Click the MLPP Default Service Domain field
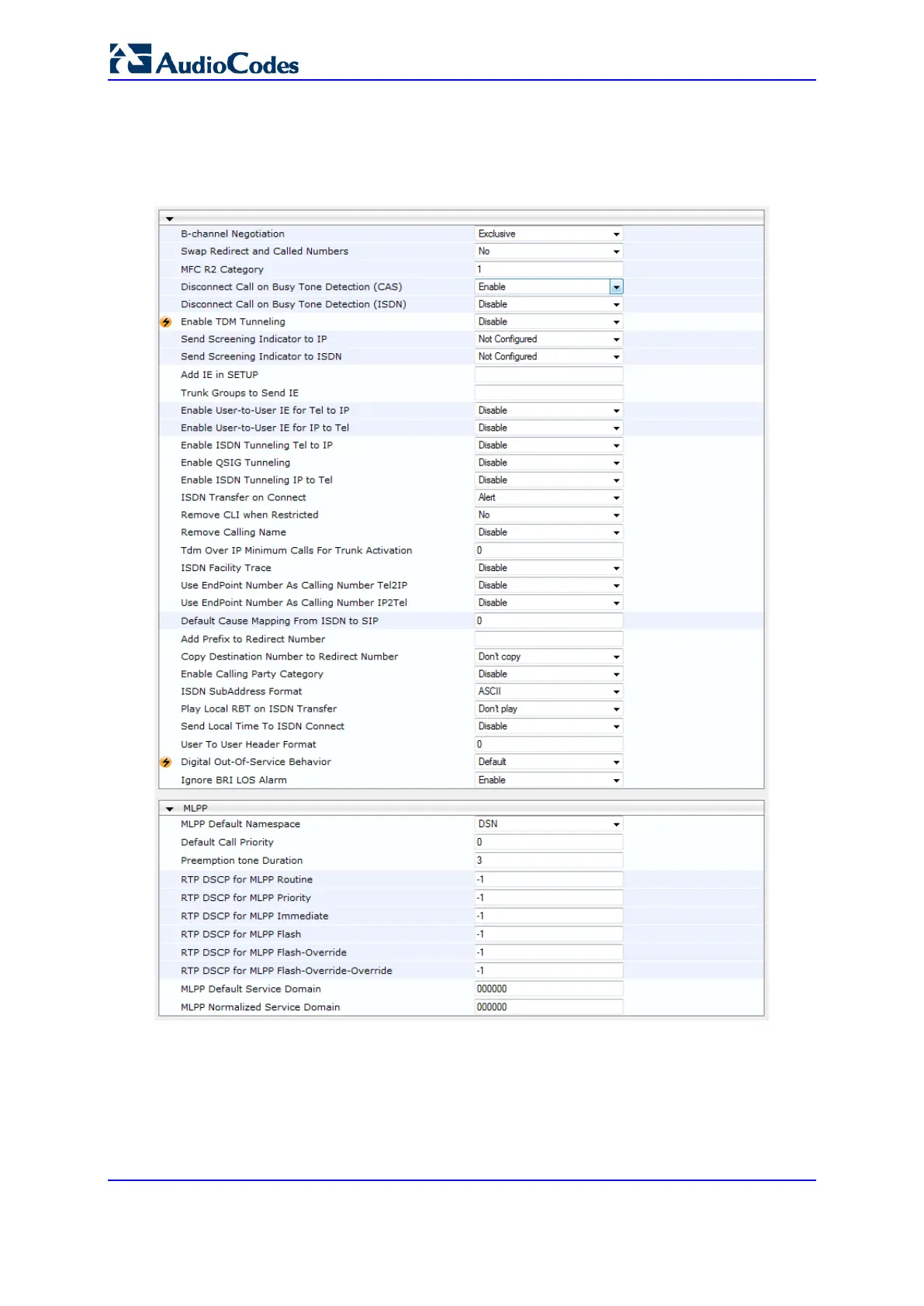 click(549, 989)
